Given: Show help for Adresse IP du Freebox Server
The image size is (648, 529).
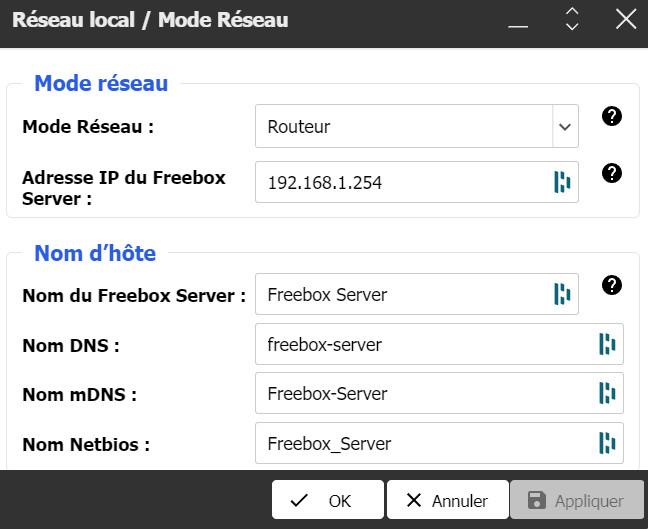Looking at the screenshot, I should tap(612, 173).
